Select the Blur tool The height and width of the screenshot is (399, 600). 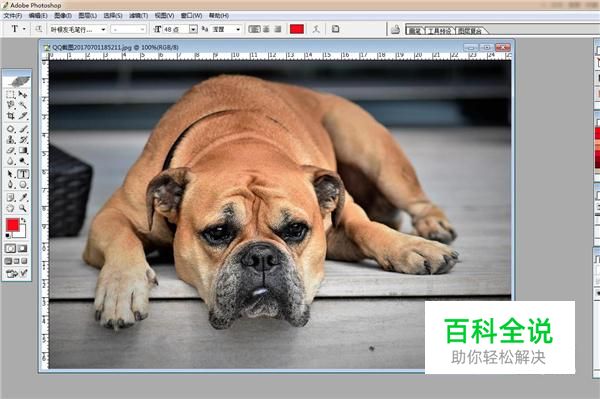click(10, 161)
